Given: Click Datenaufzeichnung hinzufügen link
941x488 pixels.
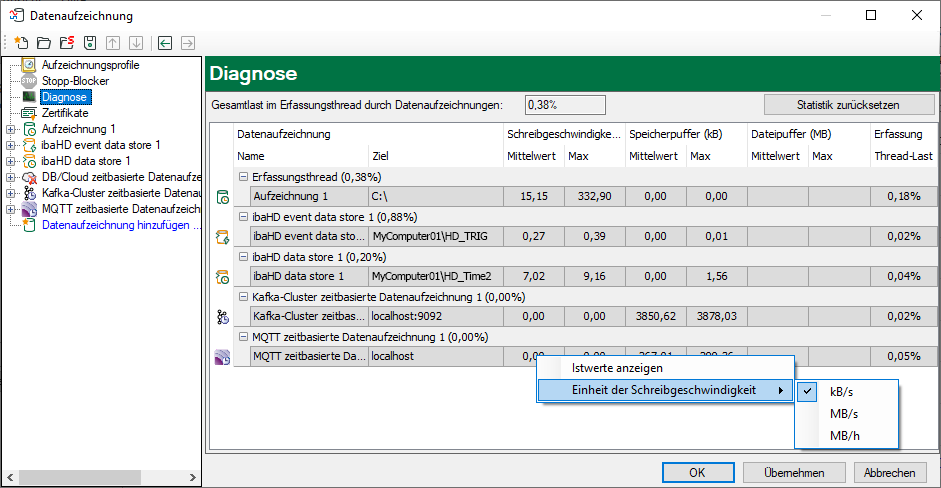Looking at the screenshot, I should coord(120,225).
